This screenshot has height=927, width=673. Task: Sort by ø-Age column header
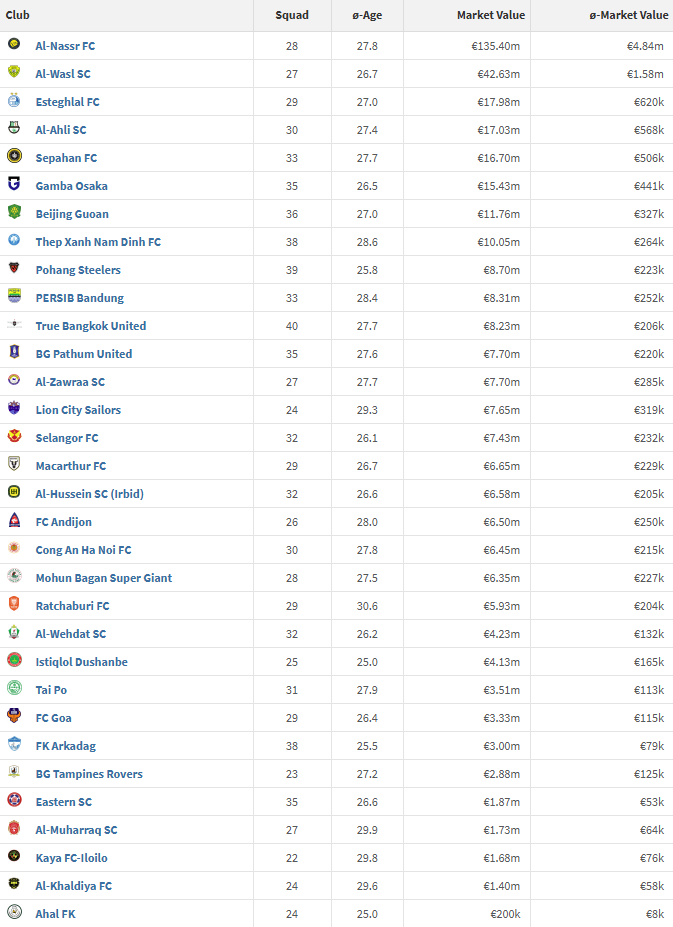pos(367,15)
